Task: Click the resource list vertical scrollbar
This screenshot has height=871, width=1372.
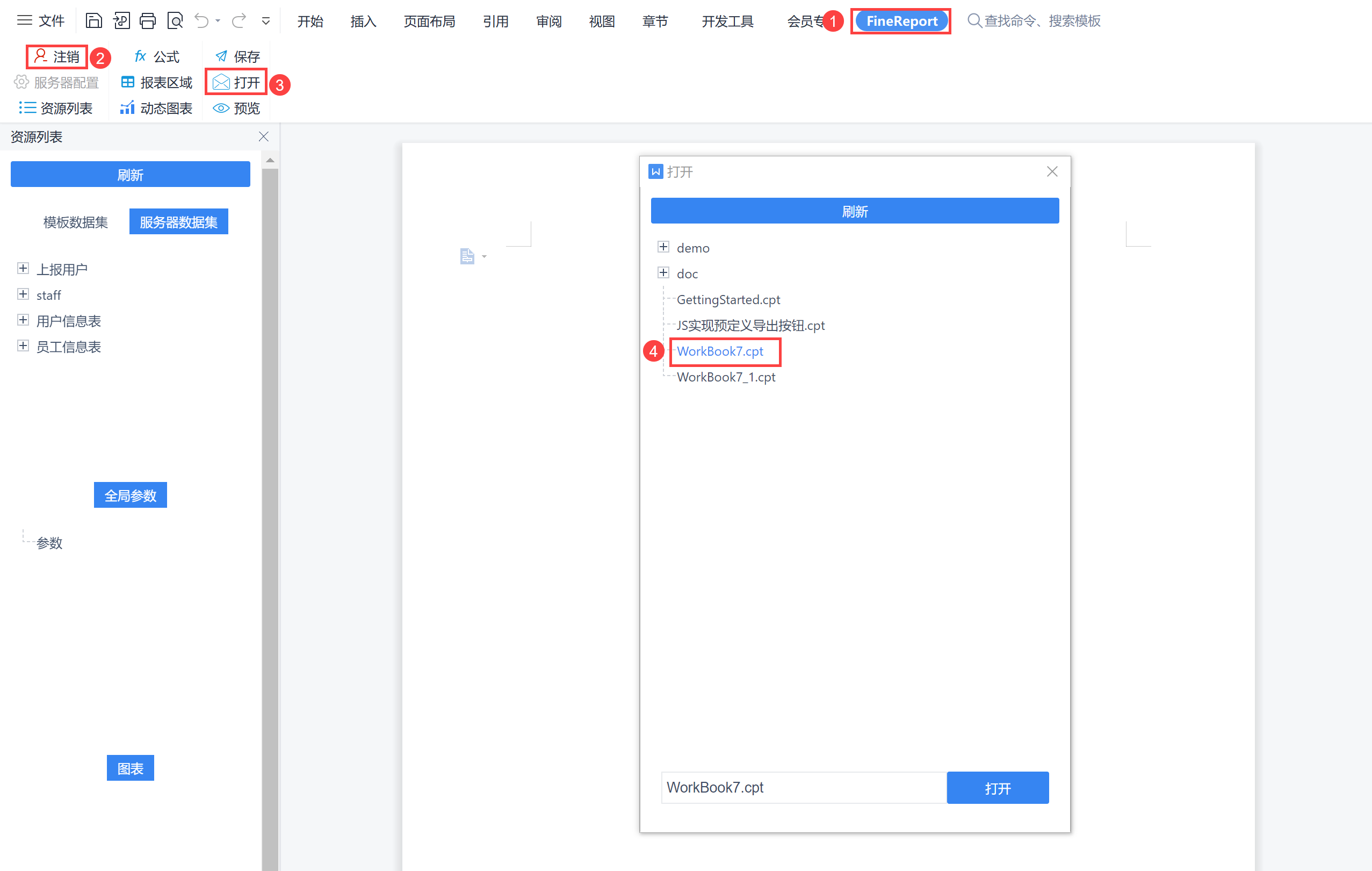Action: coord(270,456)
